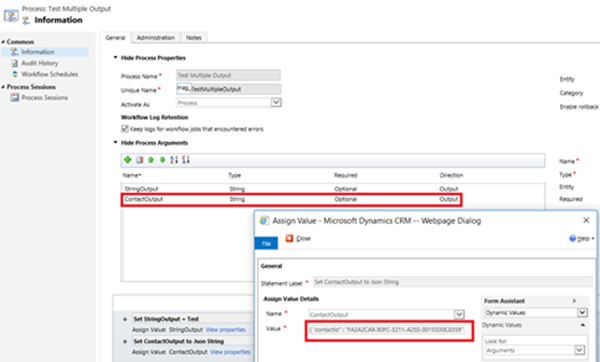Click the green add argument plus icon

(x=128, y=160)
